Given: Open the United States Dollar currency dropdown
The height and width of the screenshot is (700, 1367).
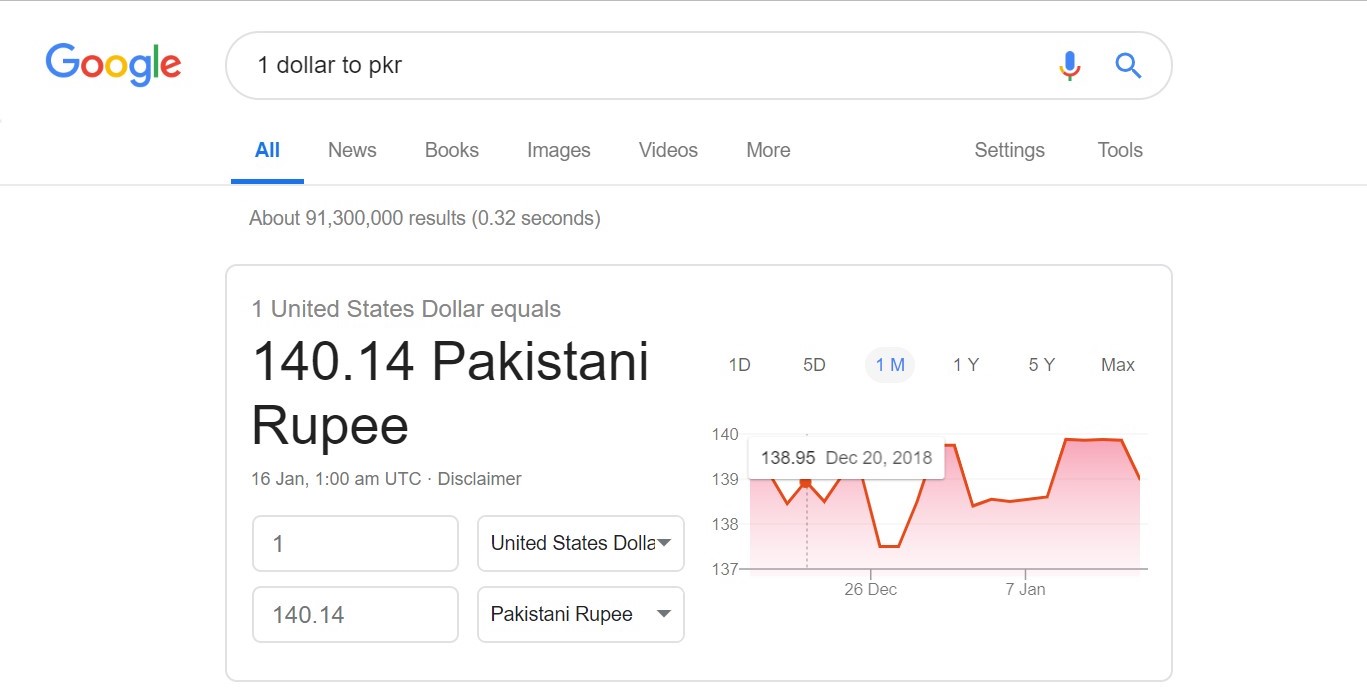Looking at the screenshot, I should [581, 543].
